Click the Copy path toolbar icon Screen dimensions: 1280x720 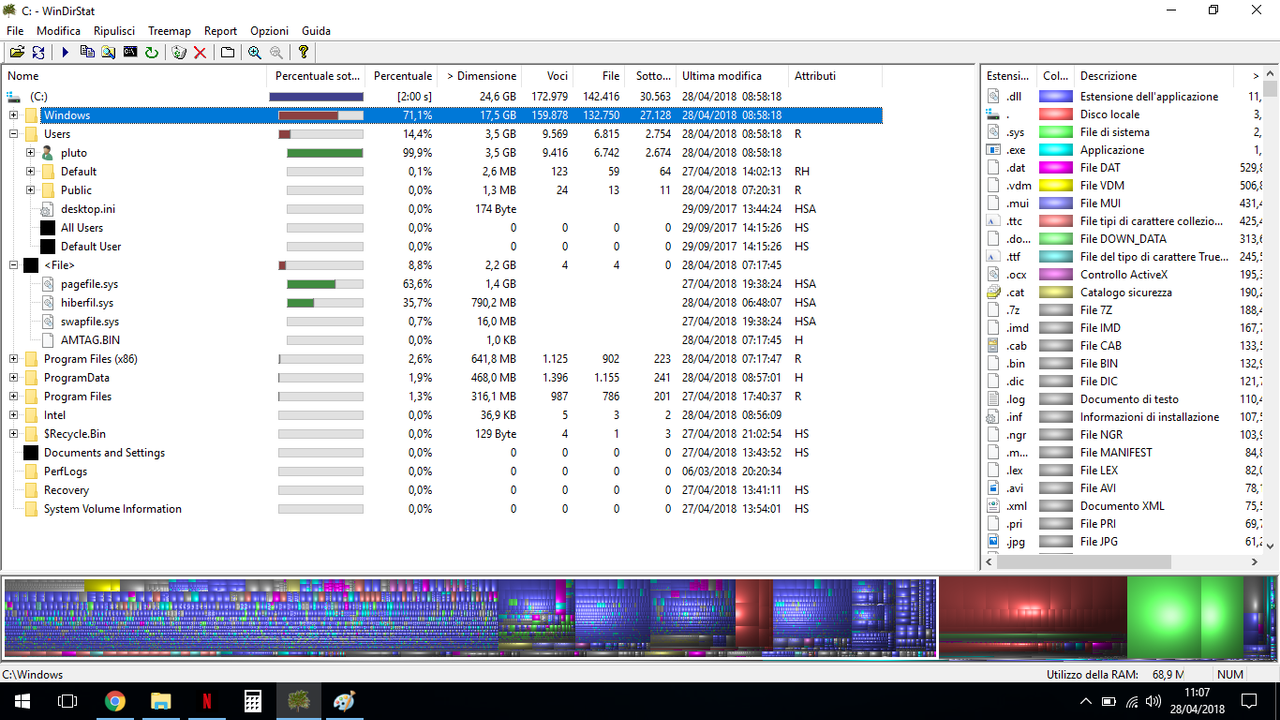87,52
